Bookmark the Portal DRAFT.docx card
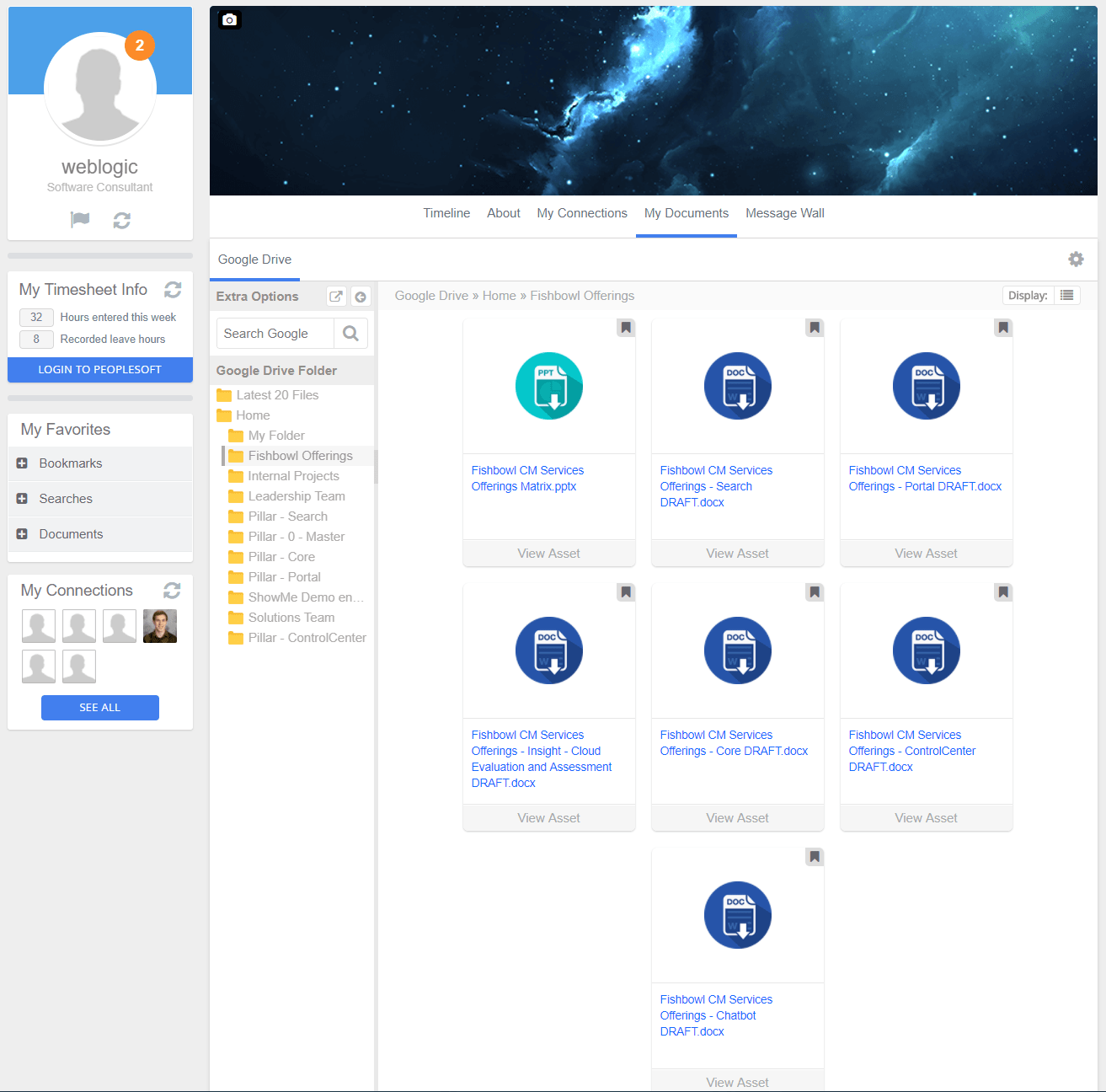The width and height of the screenshot is (1106, 1092). (x=1003, y=327)
